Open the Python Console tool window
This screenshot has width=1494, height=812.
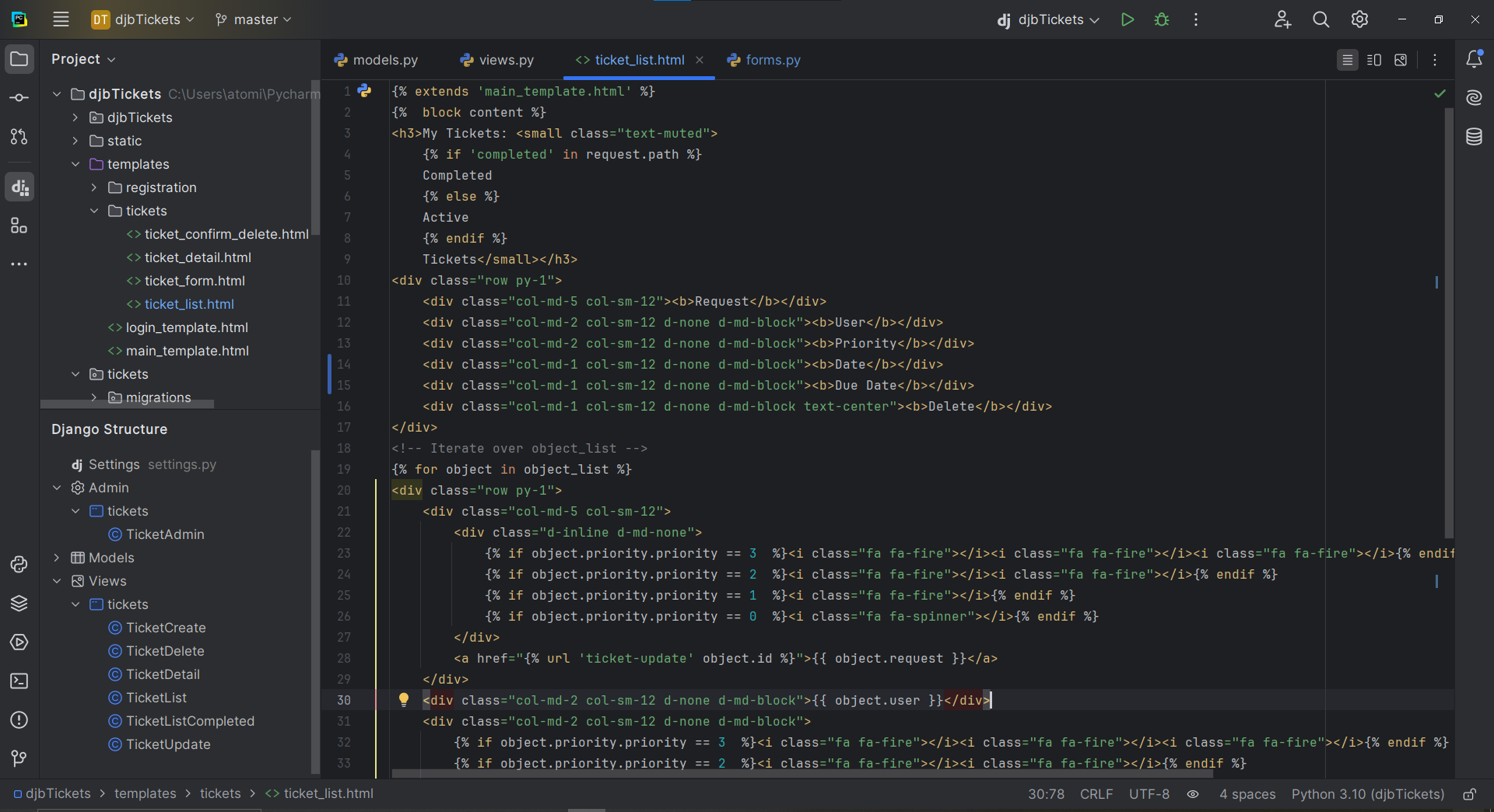(19, 565)
